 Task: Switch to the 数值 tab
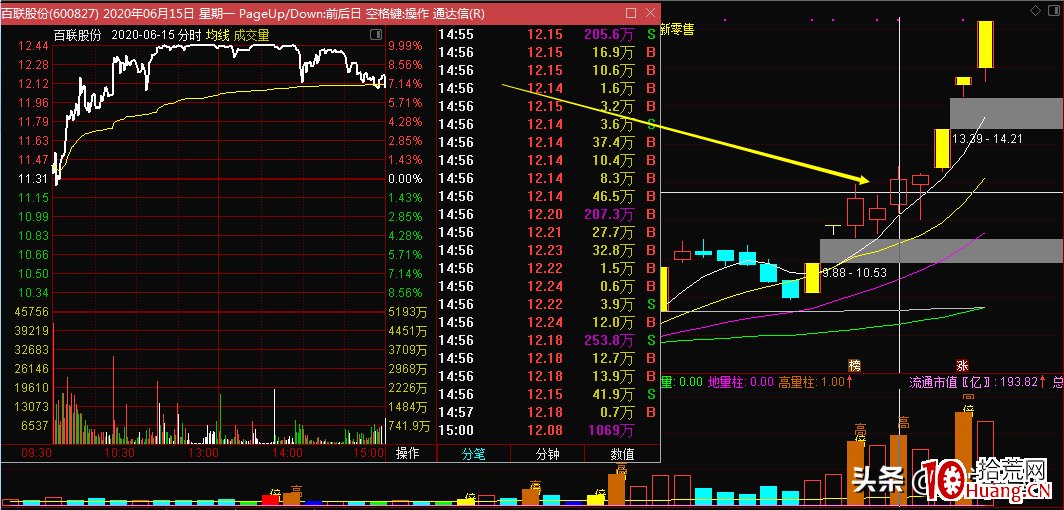(x=622, y=454)
